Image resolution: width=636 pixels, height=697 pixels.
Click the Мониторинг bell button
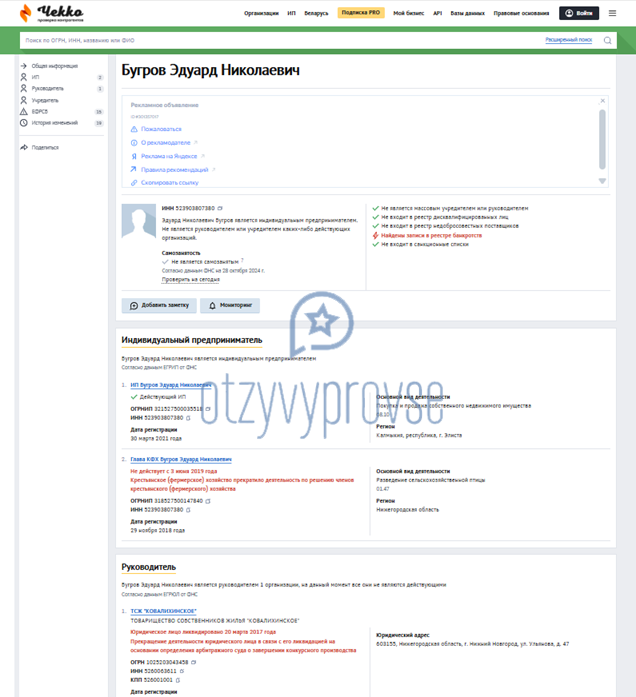tap(230, 305)
